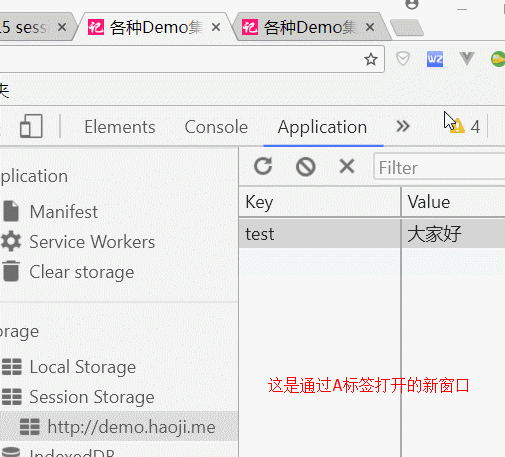Open the Console panel
The image size is (505, 457).
[216, 127]
